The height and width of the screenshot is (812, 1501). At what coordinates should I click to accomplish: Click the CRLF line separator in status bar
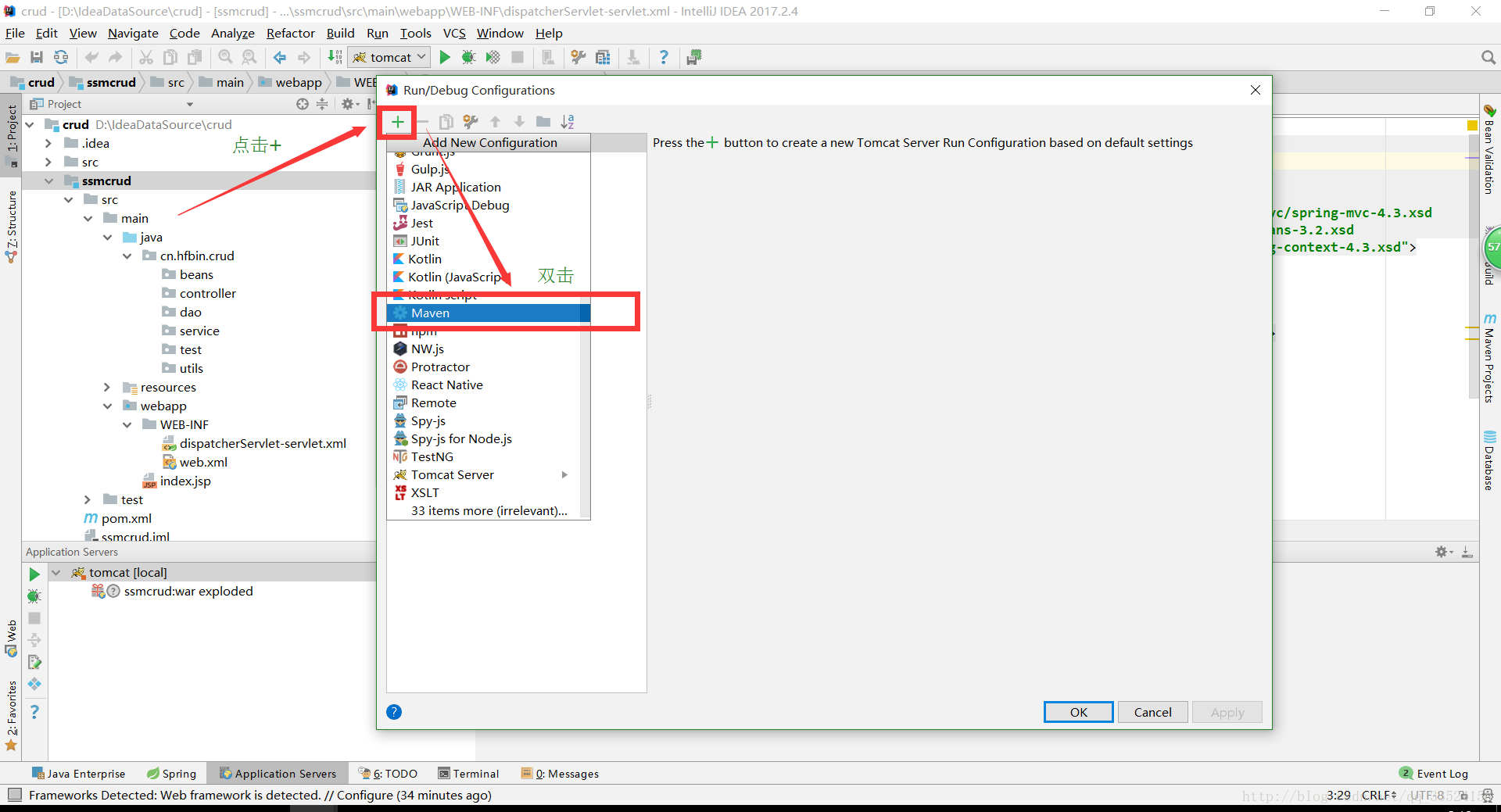click(1379, 795)
